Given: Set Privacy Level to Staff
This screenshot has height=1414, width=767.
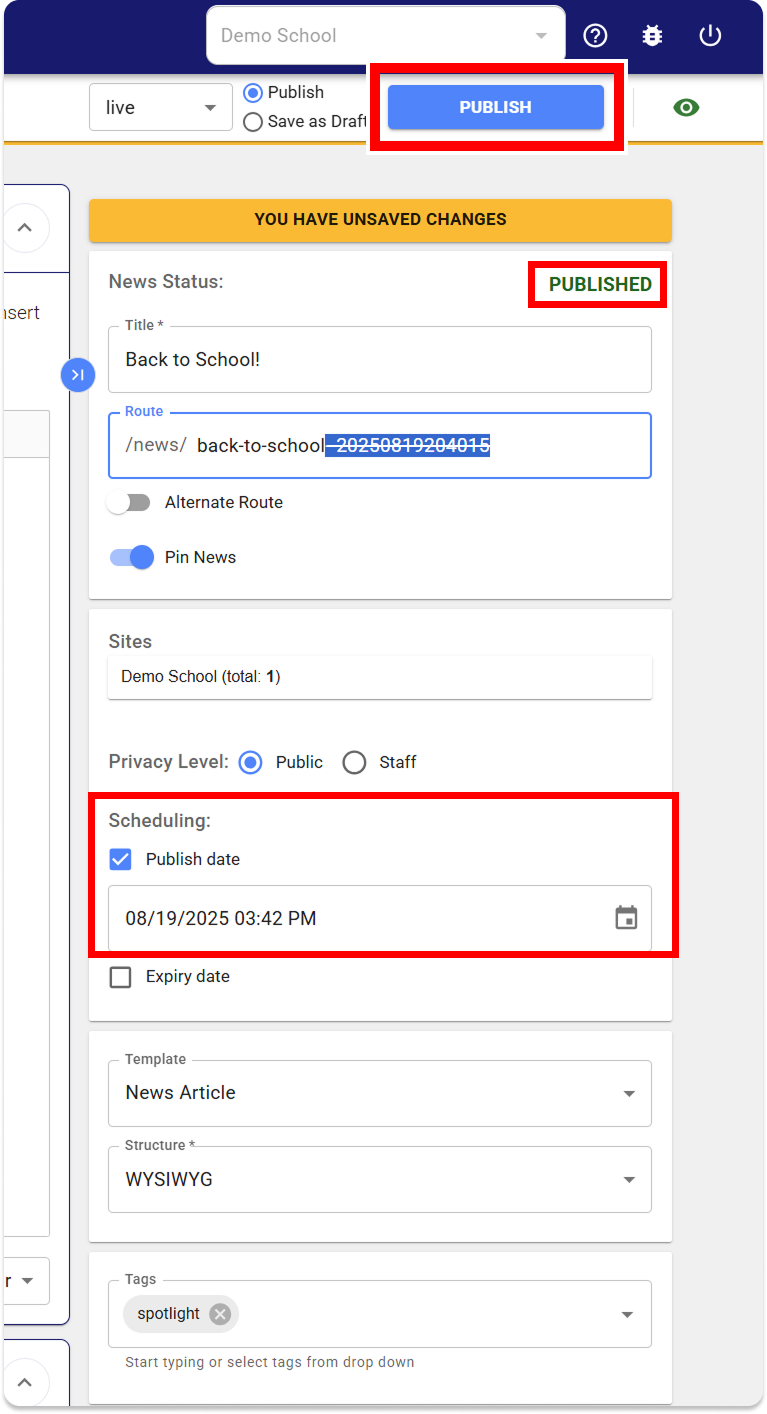Looking at the screenshot, I should [x=355, y=762].
